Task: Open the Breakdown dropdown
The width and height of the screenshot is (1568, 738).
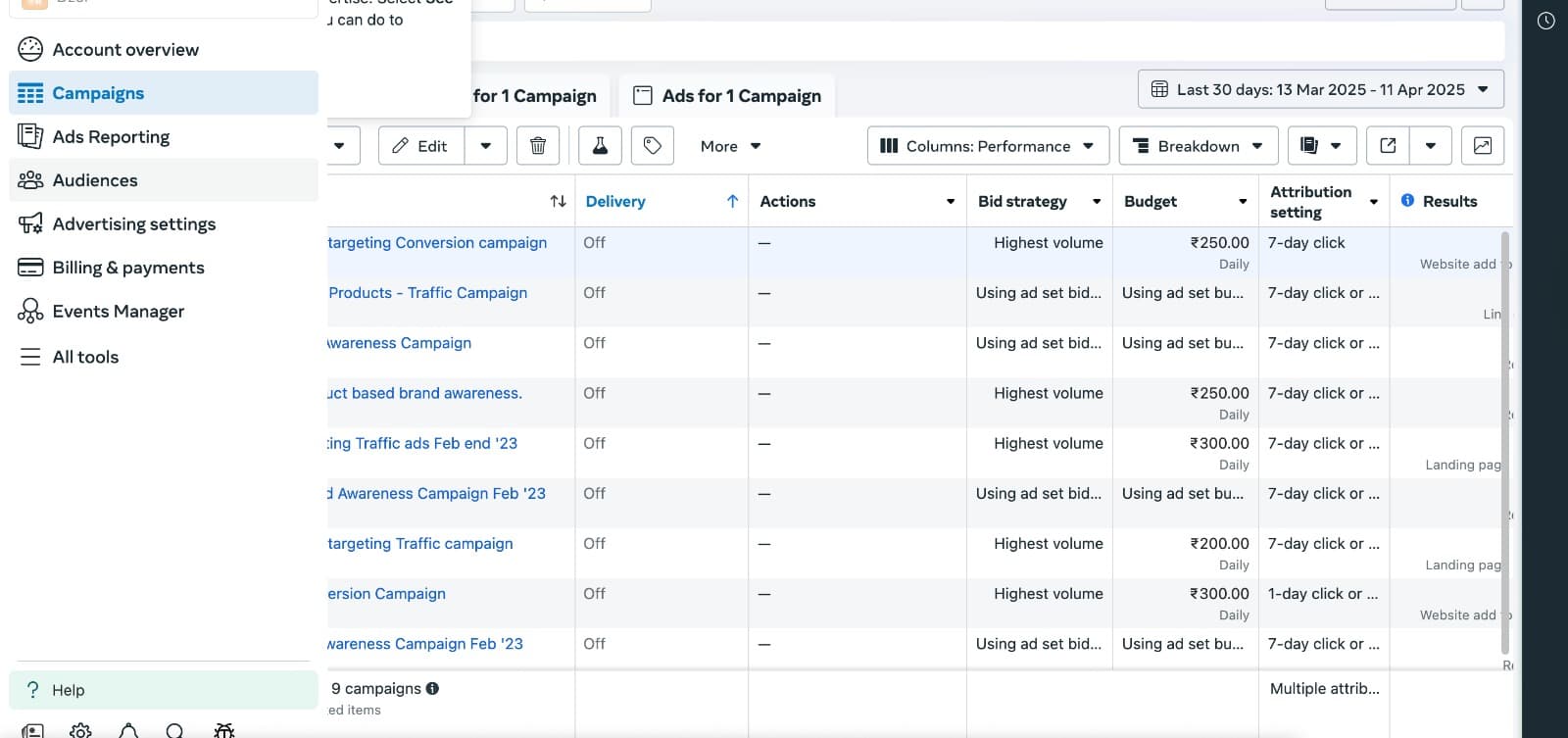Action: [1199, 146]
